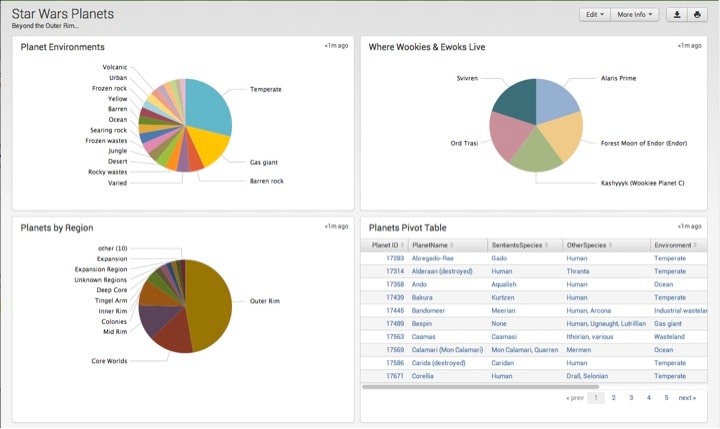
Task: Click the horizontal scrollbar under the pivot table
Action: (x=480, y=387)
